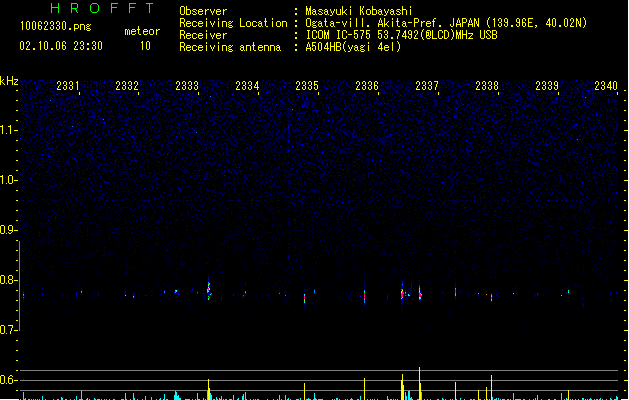
Task: Click the 2335 time marker
Action: tap(307, 86)
